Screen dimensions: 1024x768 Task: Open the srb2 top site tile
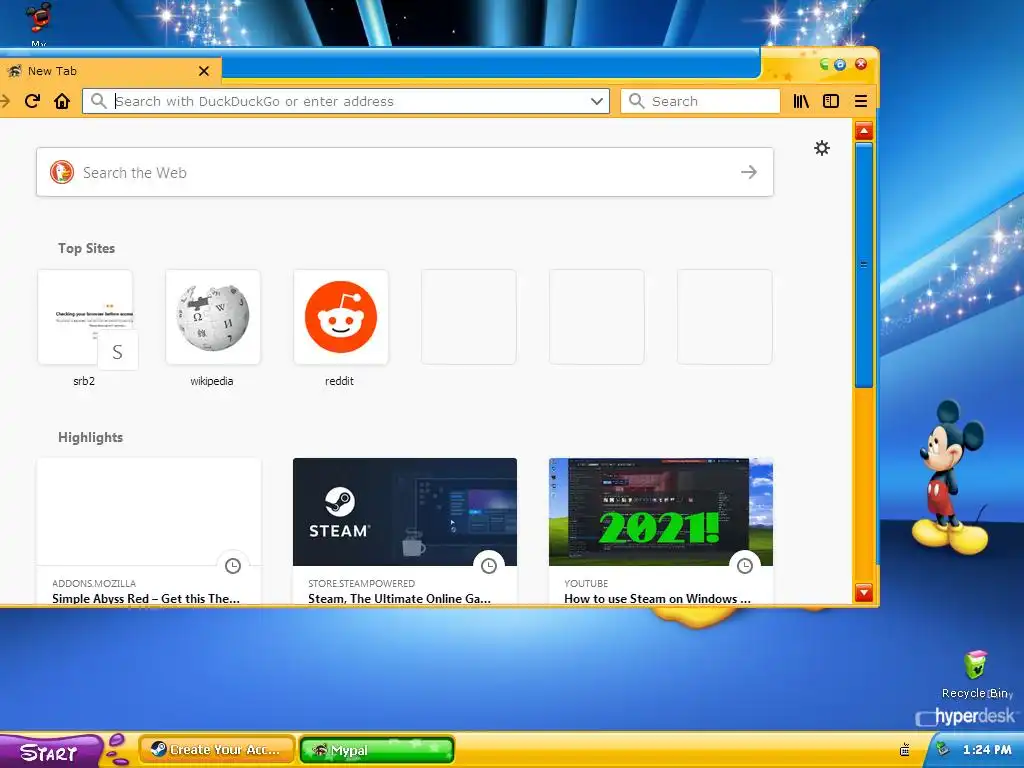[85, 317]
